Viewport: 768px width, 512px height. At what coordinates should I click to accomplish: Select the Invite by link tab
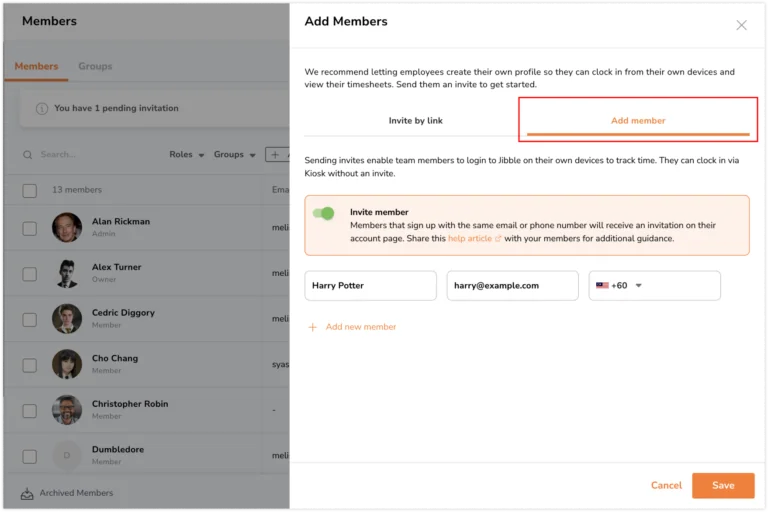pos(415,121)
